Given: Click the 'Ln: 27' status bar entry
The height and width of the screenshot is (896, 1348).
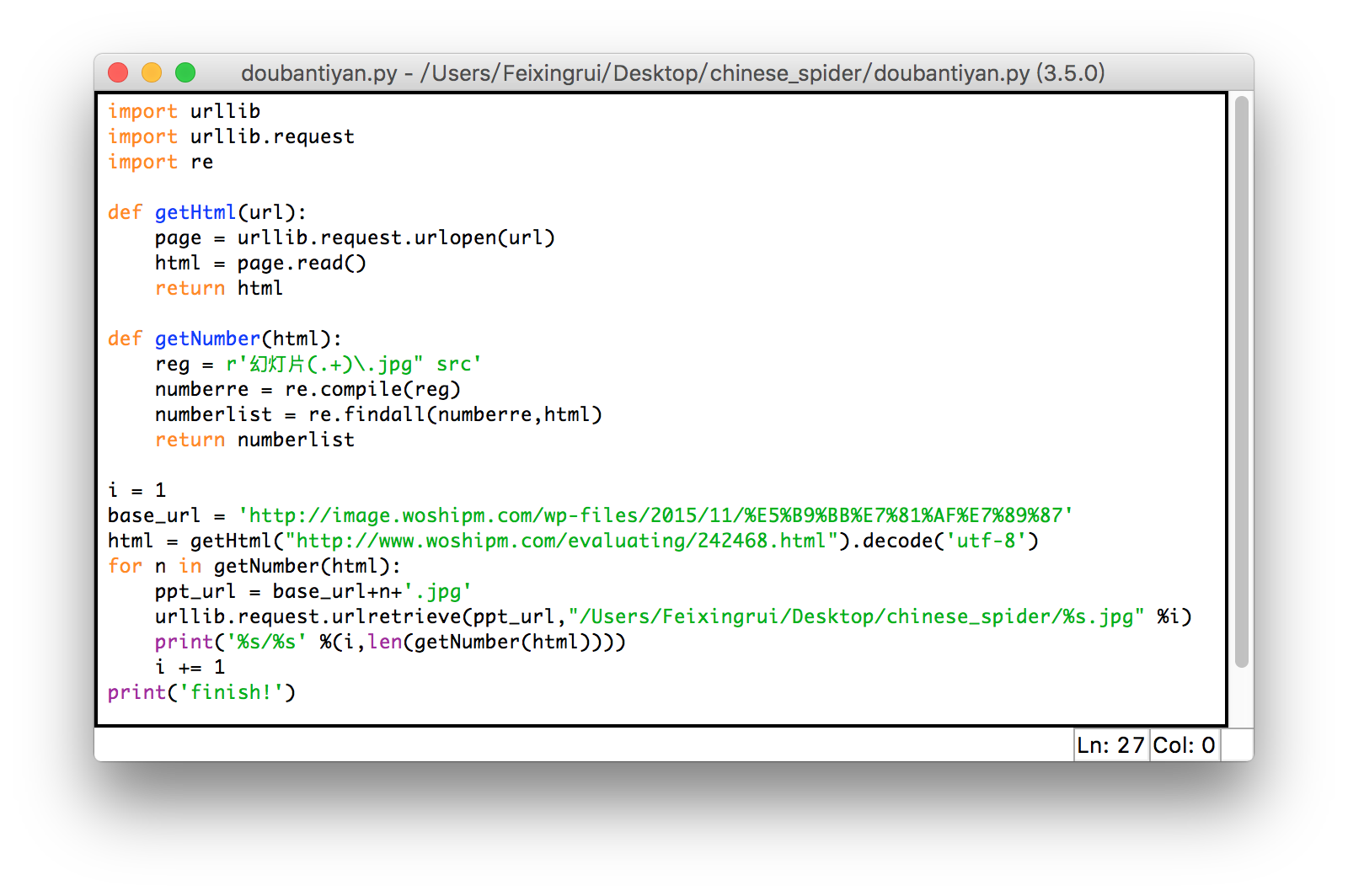Looking at the screenshot, I should 1110,745.
